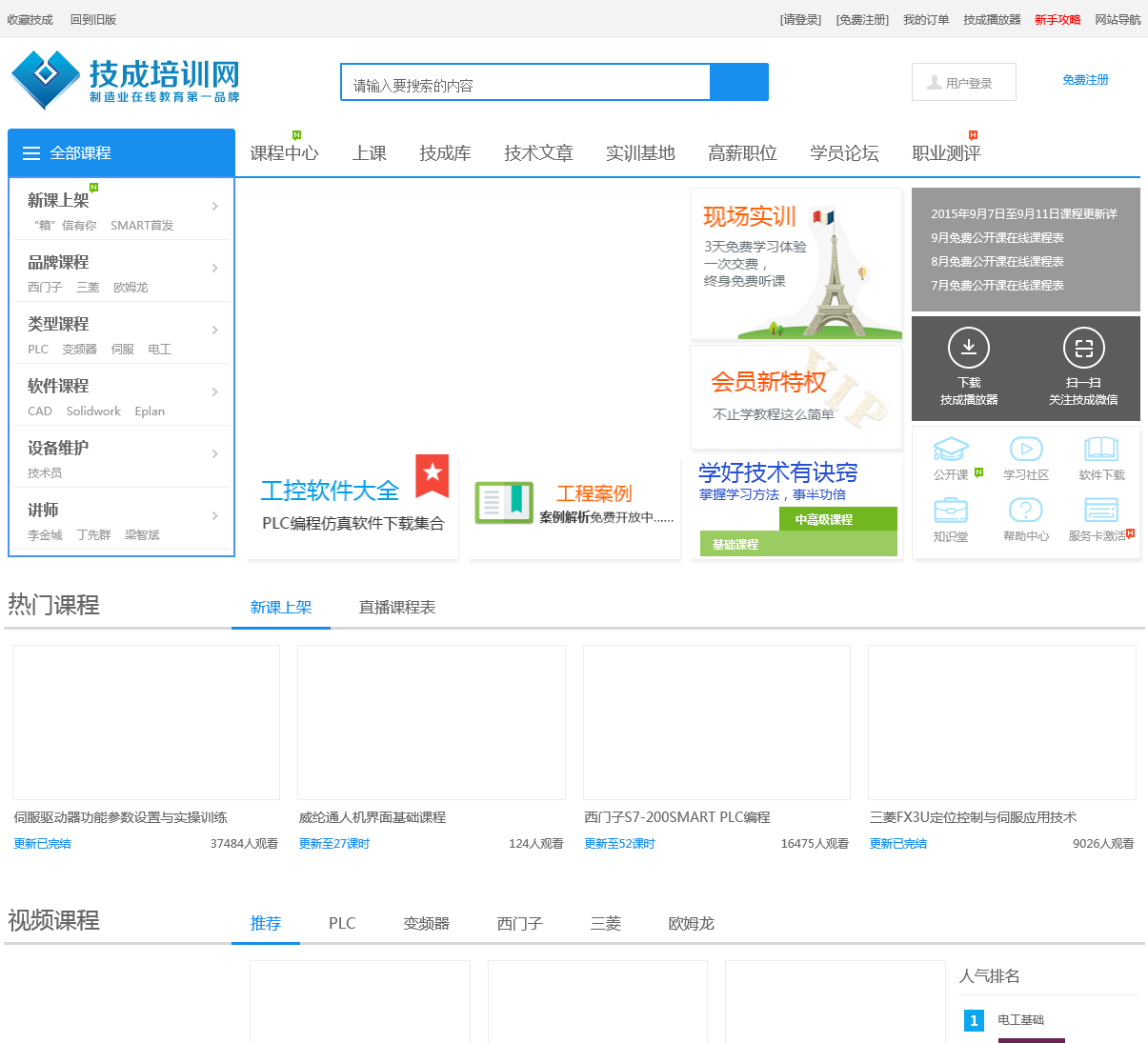Open the 公开课 graduation cap icon

pos(951,450)
